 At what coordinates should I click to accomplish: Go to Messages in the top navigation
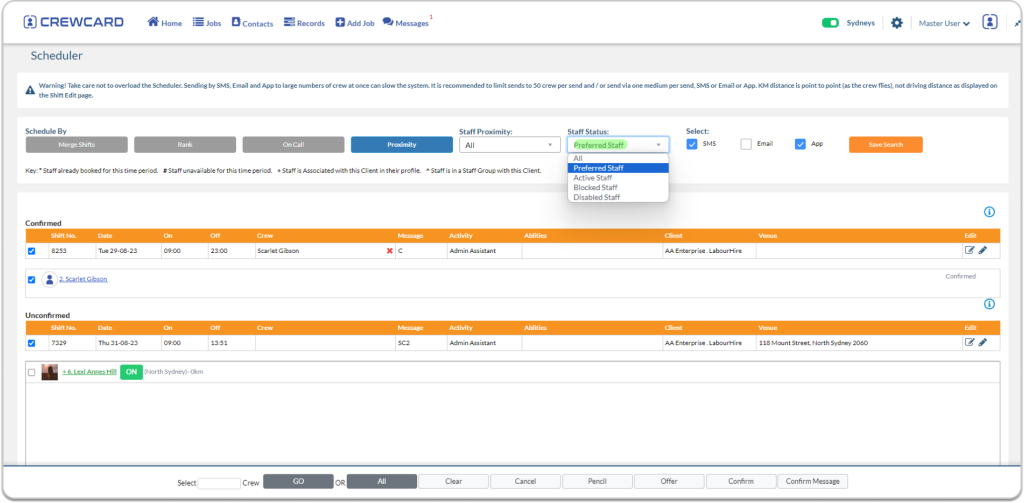404,23
